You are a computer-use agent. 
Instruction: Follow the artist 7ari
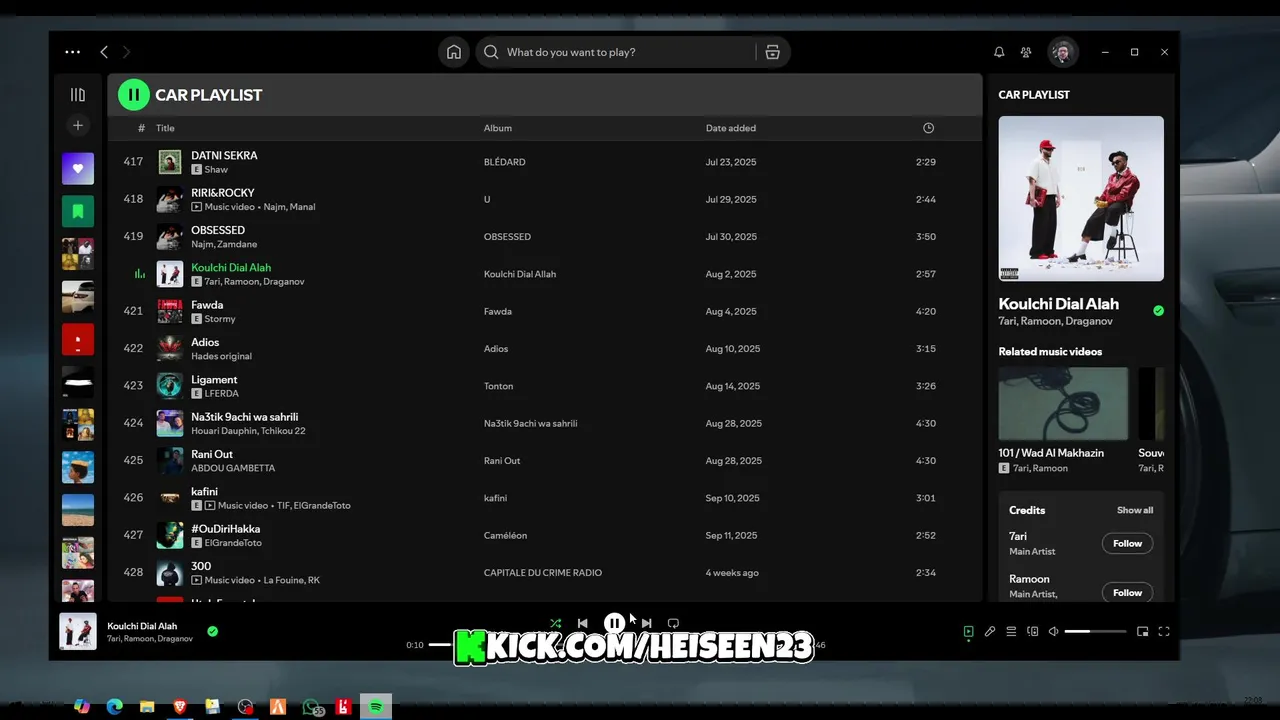tap(1127, 543)
